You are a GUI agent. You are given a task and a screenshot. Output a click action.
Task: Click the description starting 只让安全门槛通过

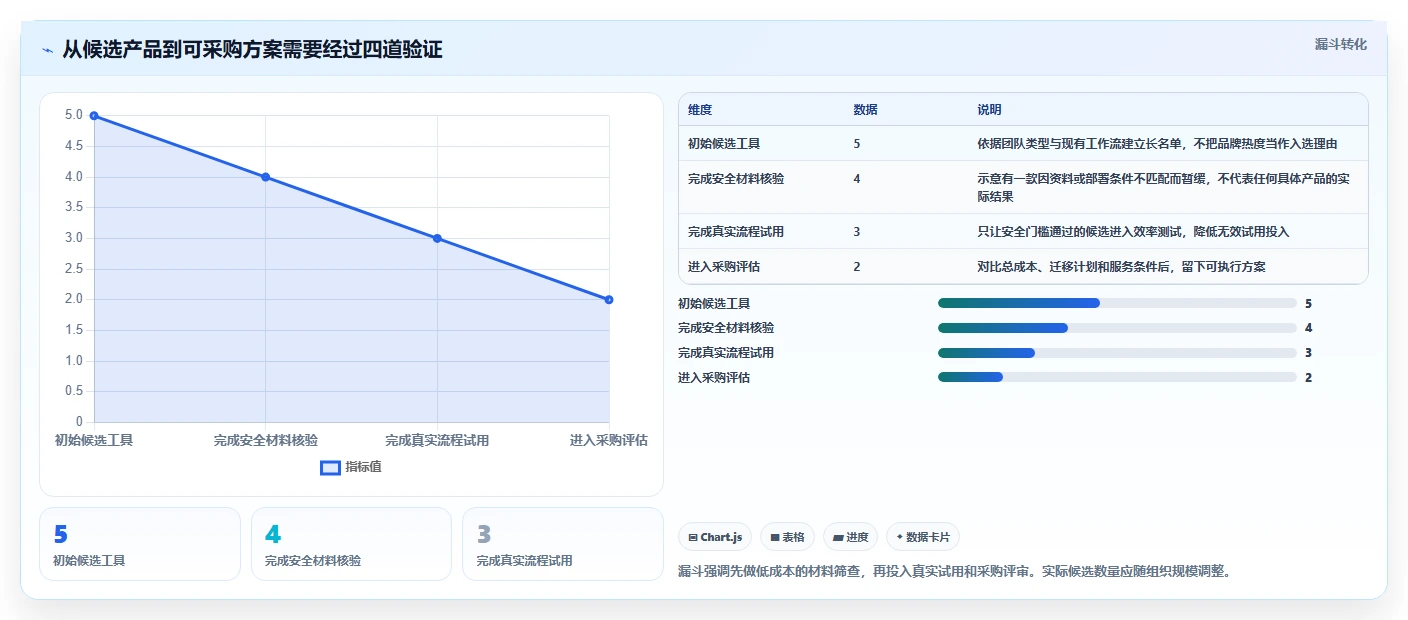(1133, 231)
